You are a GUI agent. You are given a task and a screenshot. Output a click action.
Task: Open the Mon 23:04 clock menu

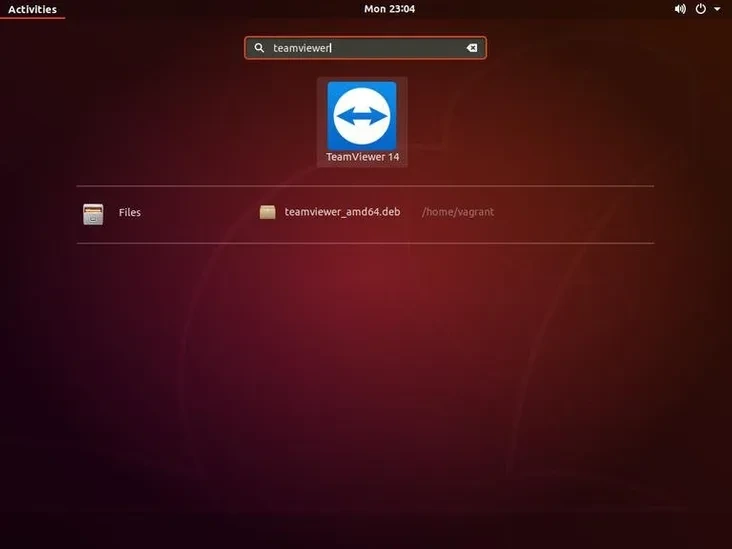[x=389, y=9]
